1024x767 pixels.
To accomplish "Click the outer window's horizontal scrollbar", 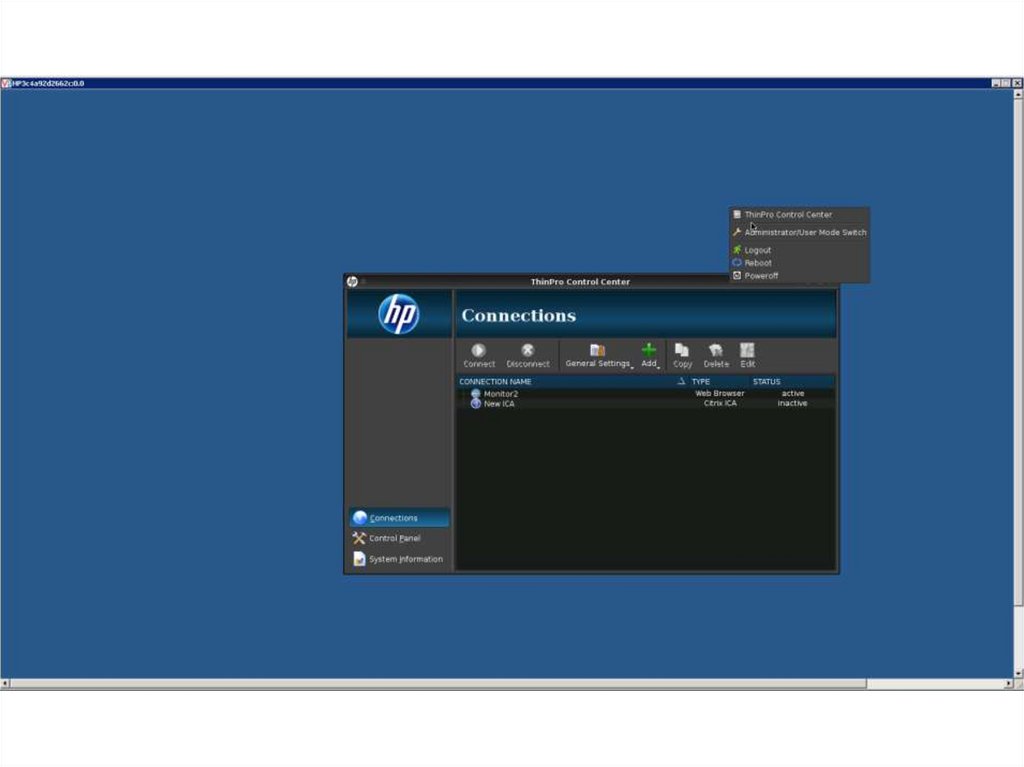I will tap(438, 683).
